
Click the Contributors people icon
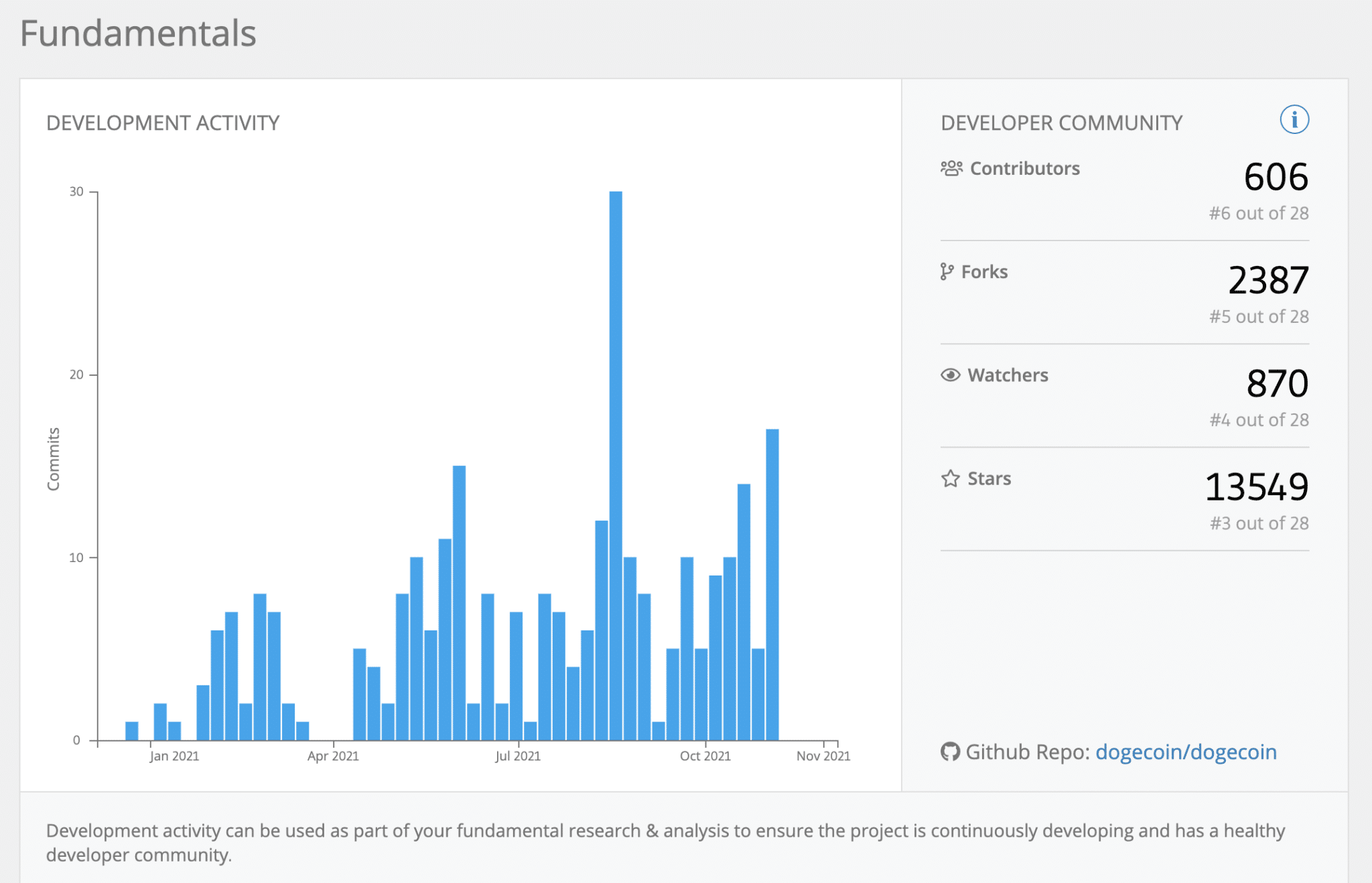[x=951, y=168]
